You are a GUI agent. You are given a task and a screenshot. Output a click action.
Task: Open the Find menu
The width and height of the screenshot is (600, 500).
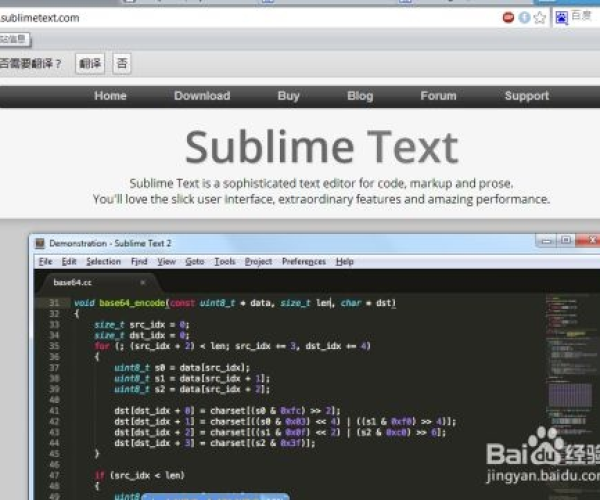tap(139, 262)
